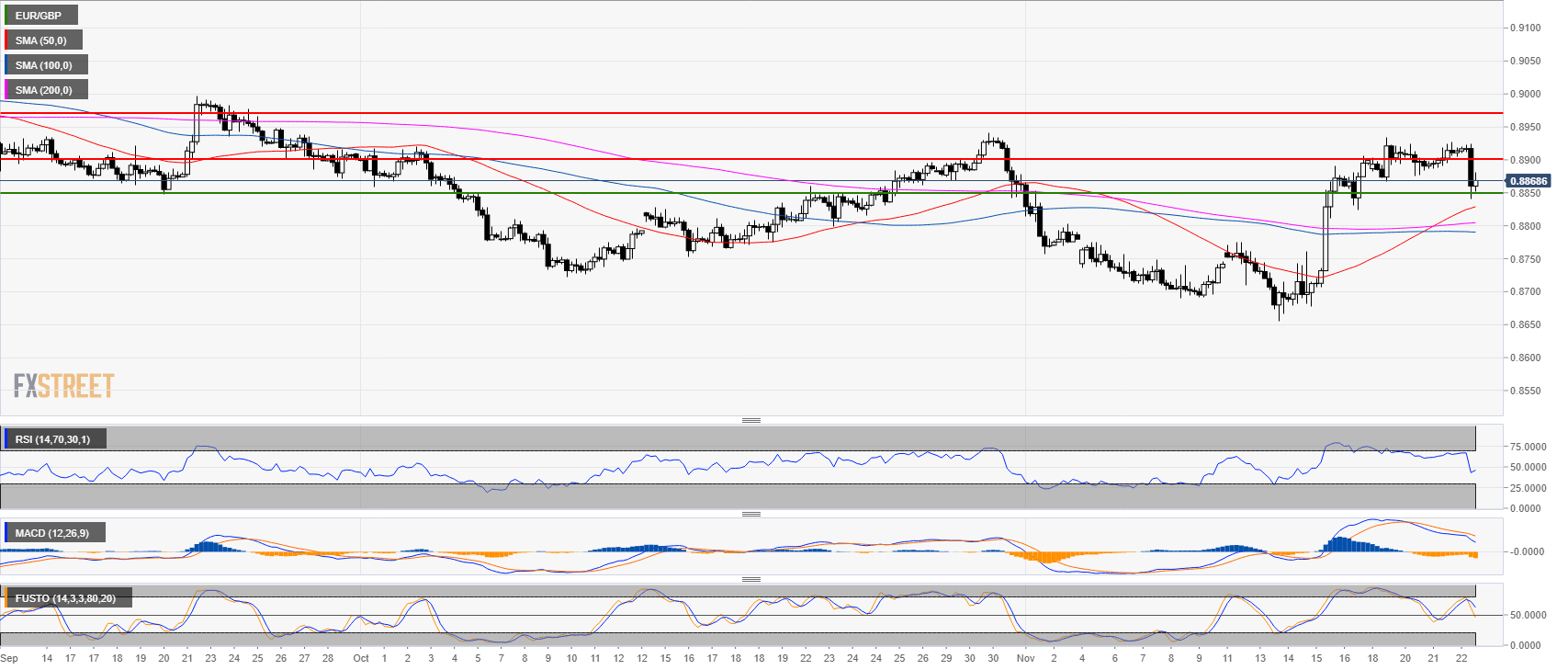Click the resize handle above FUSTO panel
The width and height of the screenshot is (1568, 670).
[x=750, y=579]
